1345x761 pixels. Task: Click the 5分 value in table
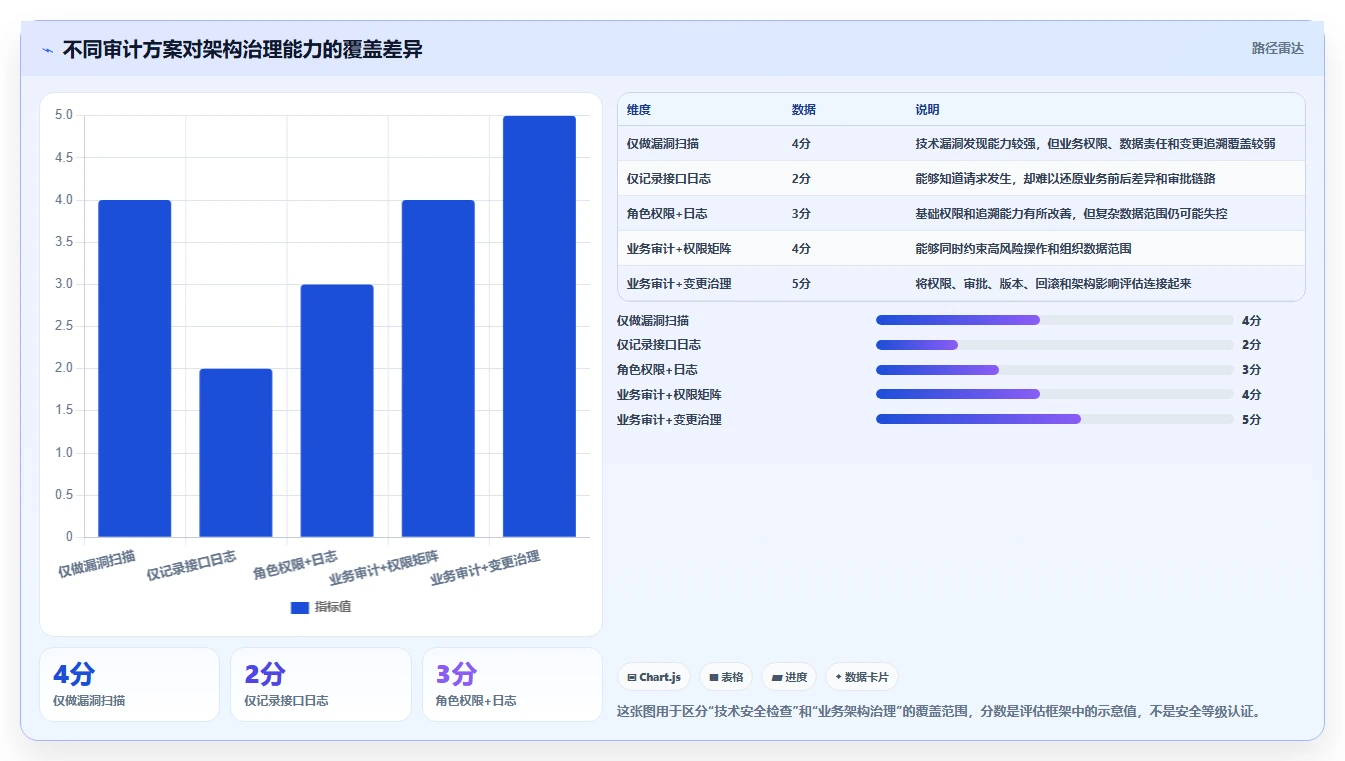tap(801, 283)
